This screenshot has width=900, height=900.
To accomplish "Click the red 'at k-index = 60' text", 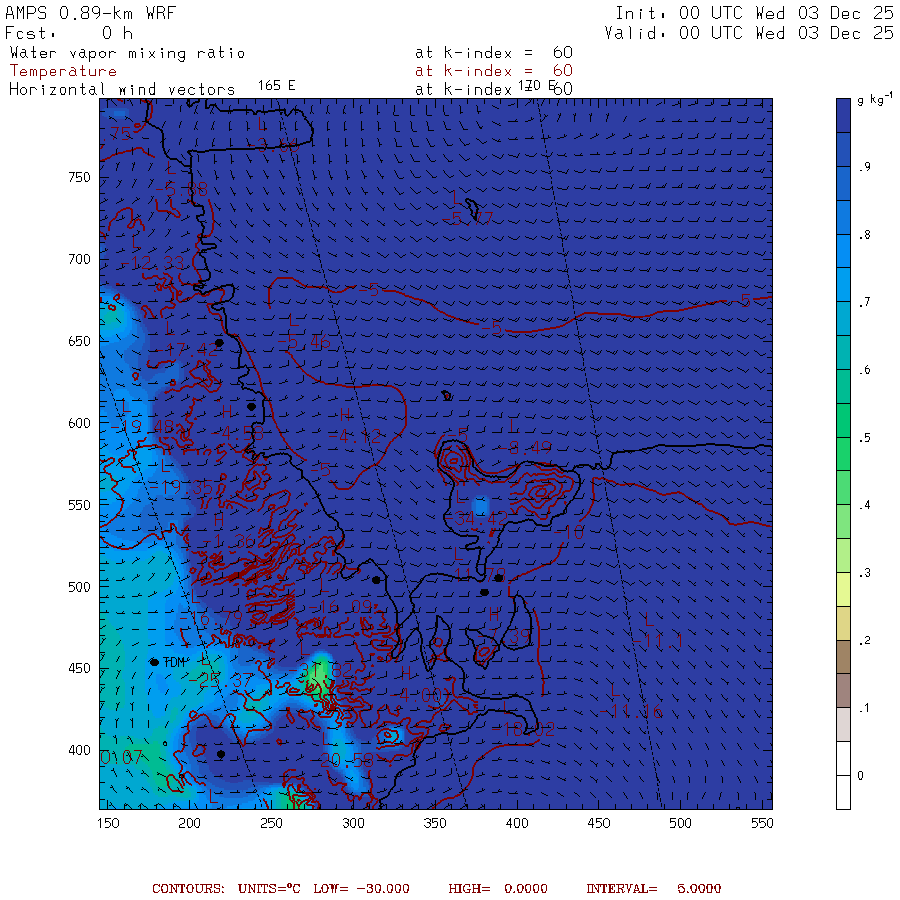I will tap(494, 71).
